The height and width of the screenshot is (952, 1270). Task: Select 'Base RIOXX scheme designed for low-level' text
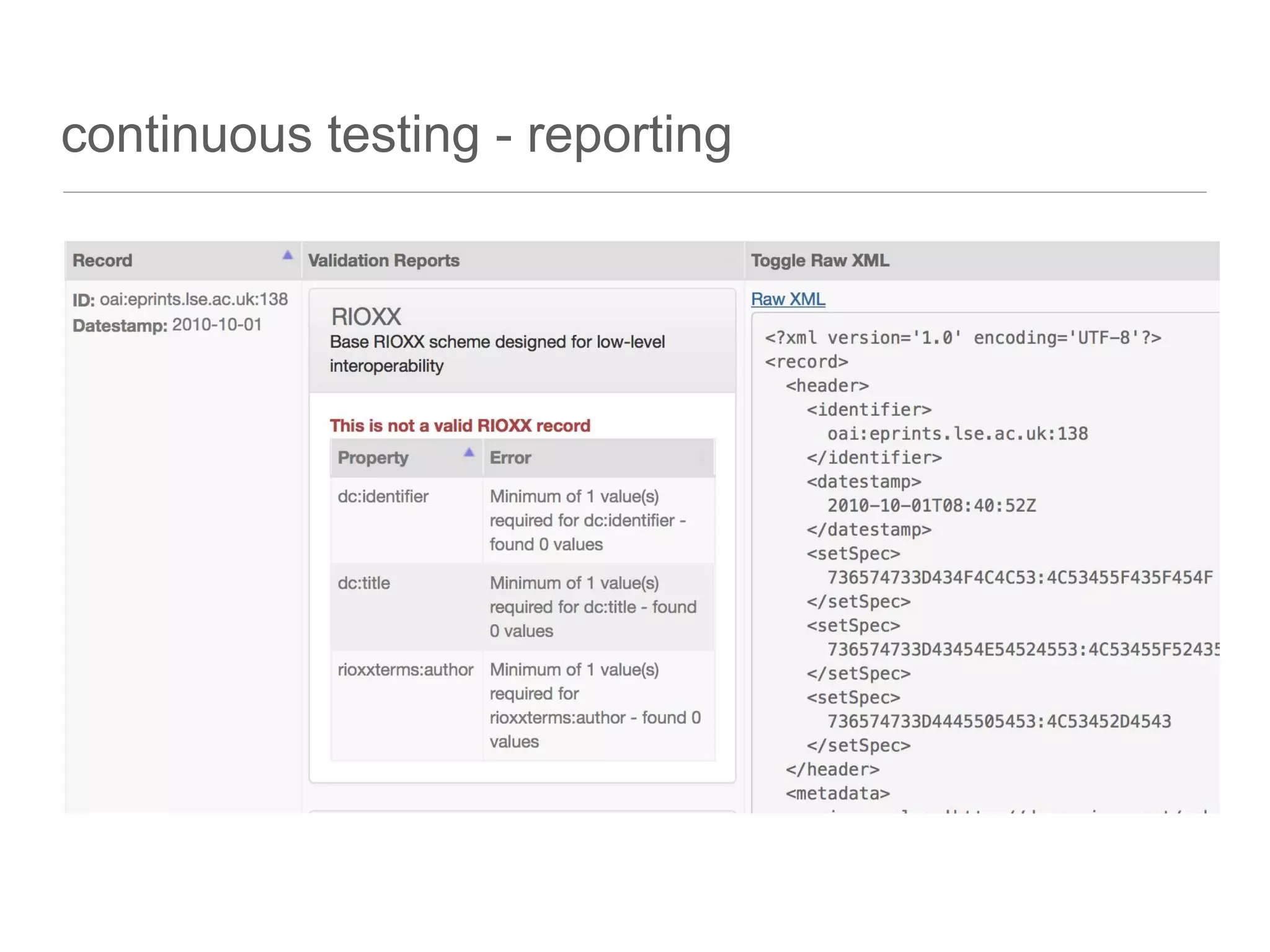(x=497, y=342)
